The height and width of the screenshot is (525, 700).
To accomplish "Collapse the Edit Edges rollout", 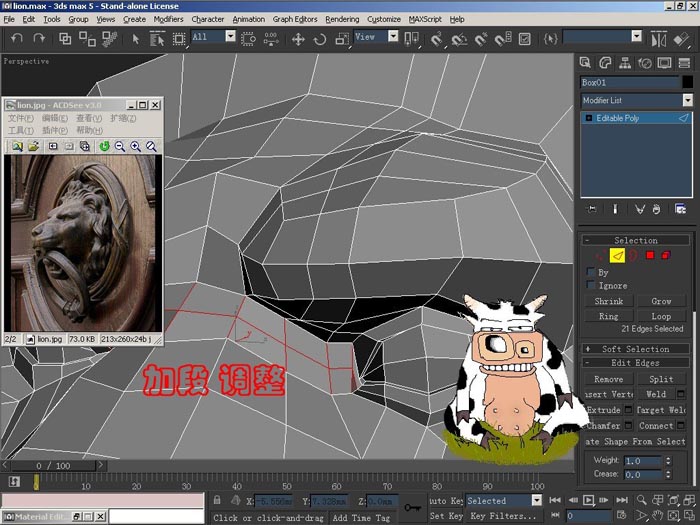I will coord(635,362).
